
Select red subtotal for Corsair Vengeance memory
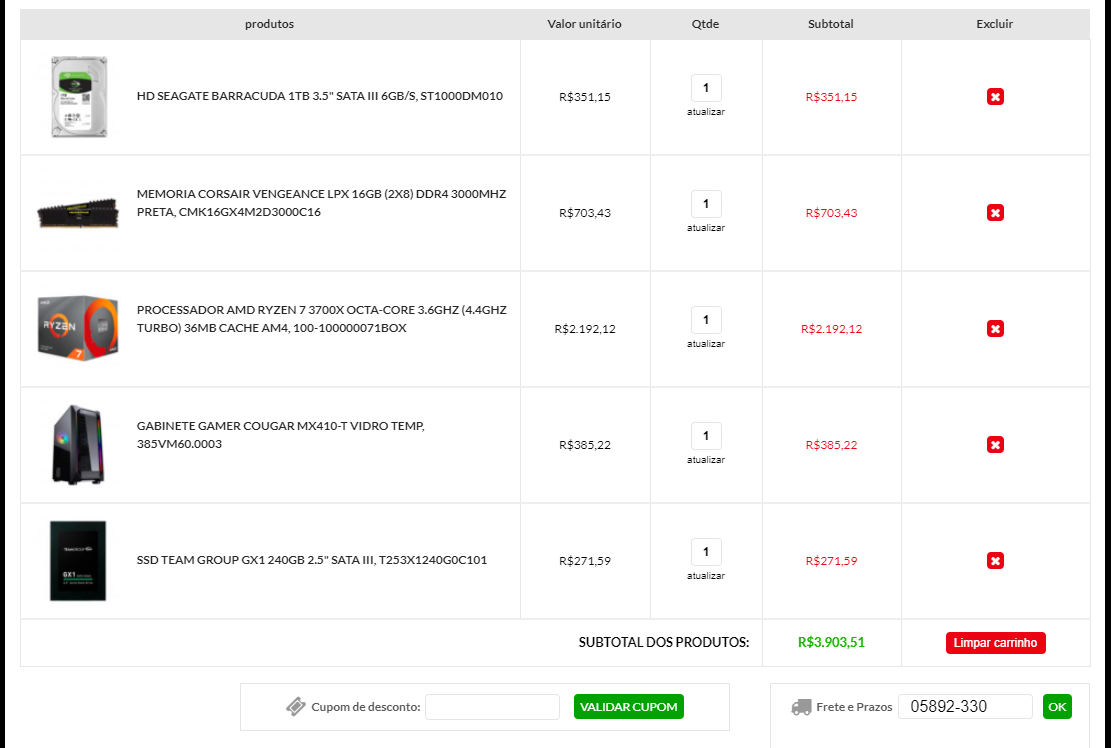(x=831, y=213)
